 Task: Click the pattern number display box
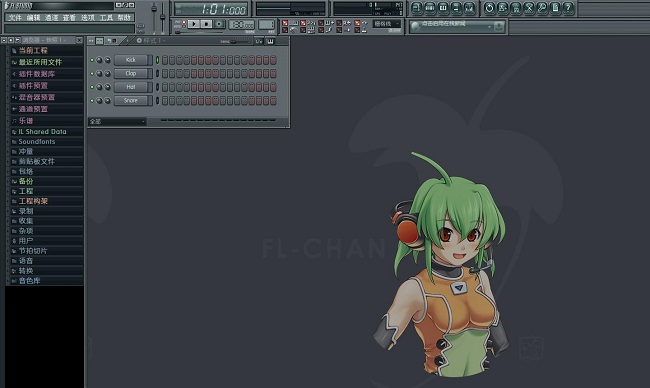tap(266, 24)
